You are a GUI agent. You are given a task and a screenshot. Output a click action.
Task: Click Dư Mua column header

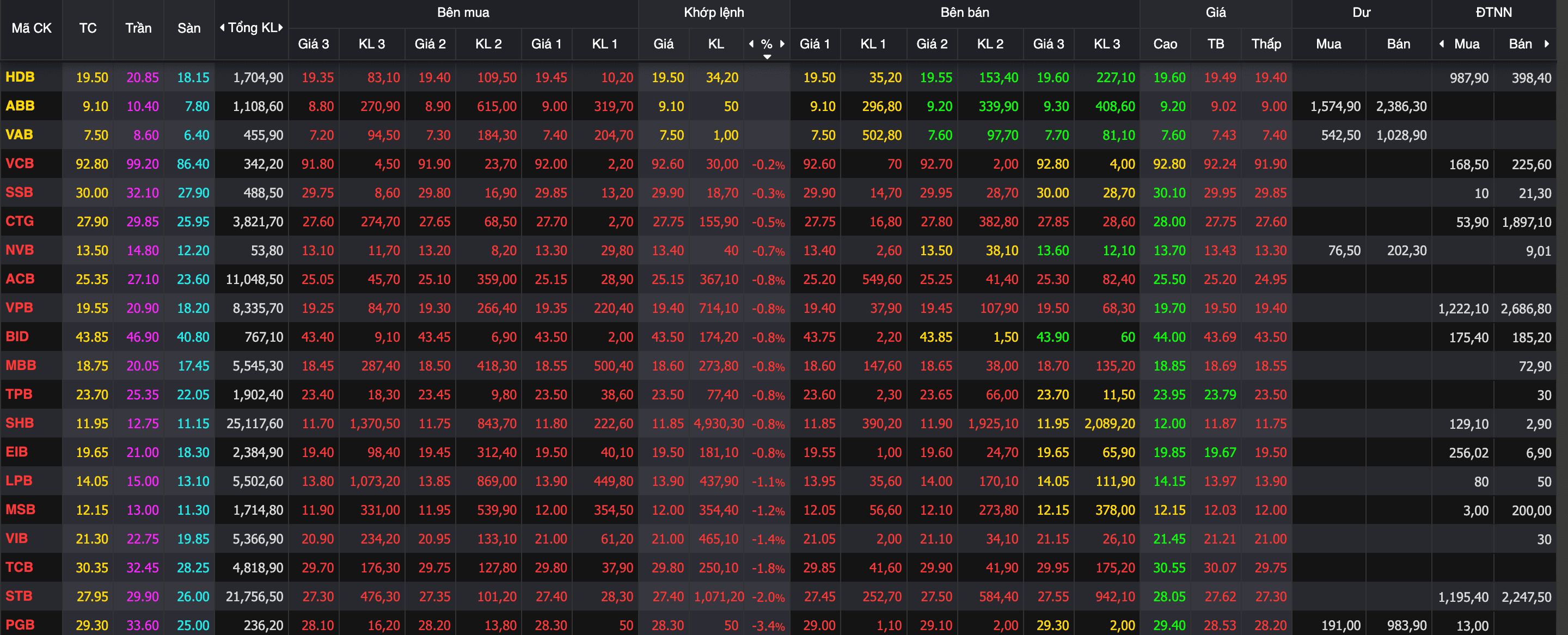1328,44
